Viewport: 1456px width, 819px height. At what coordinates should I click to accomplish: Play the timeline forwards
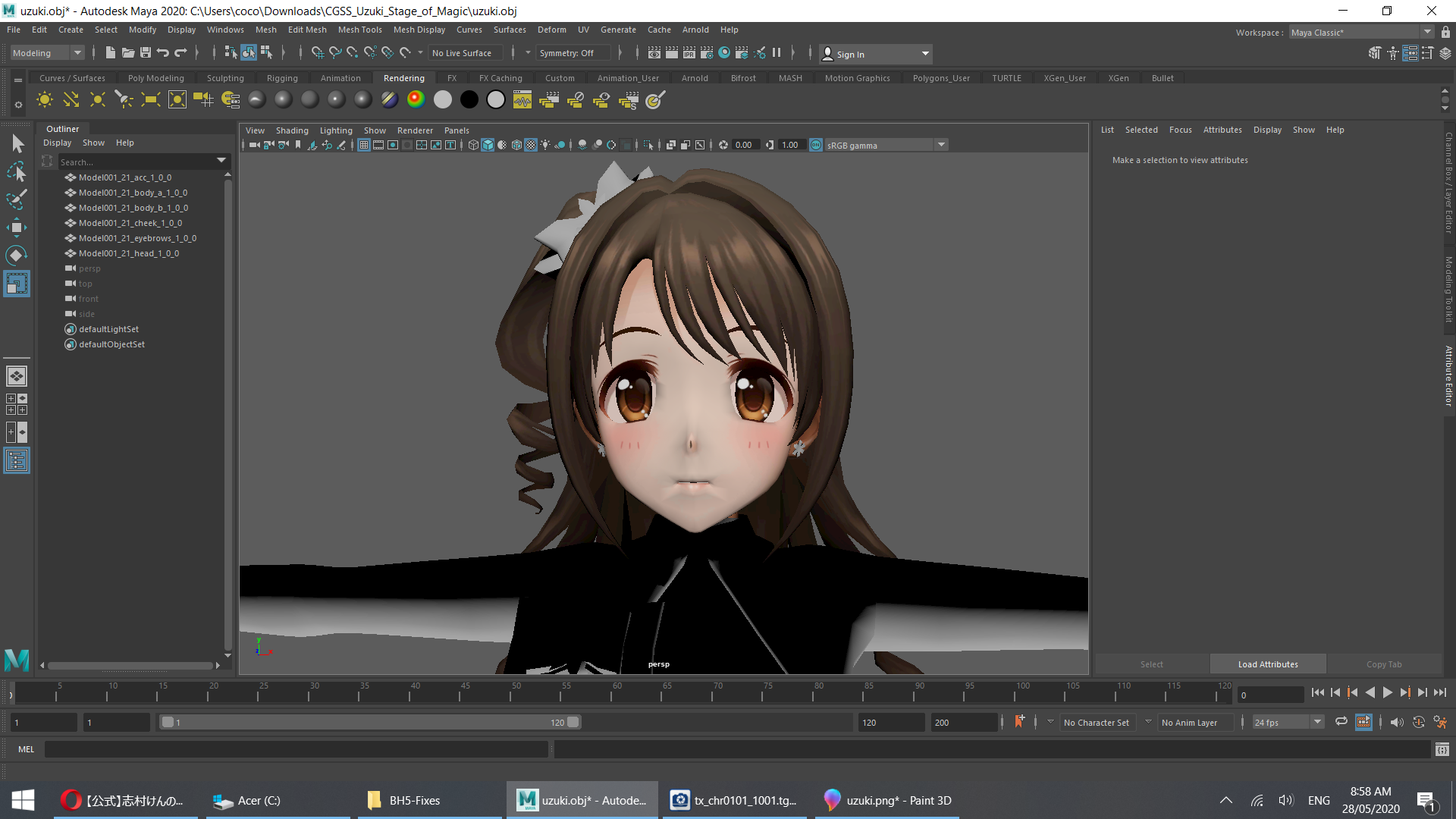click(1387, 692)
